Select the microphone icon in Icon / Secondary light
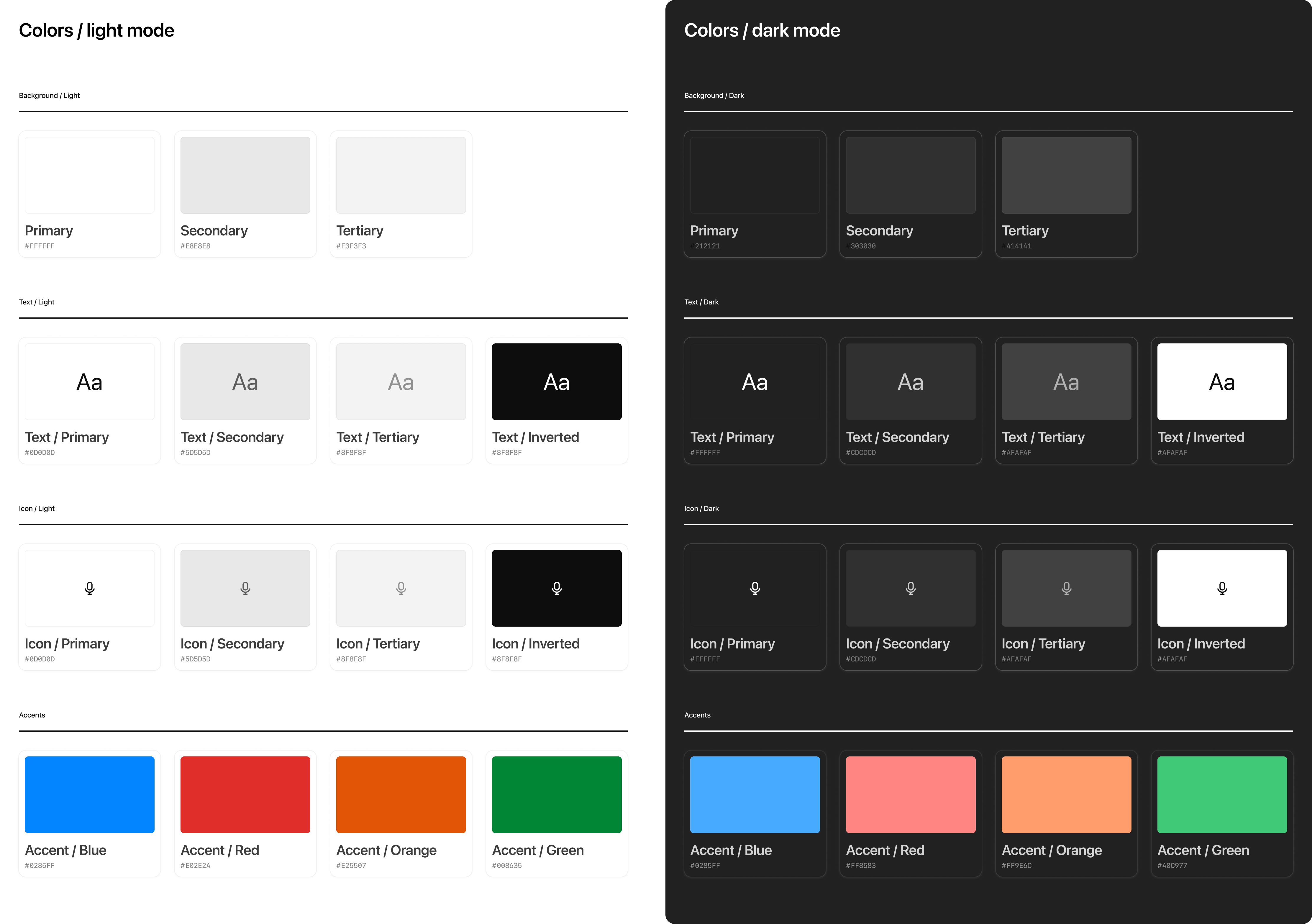Viewport: 1312px width, 924px height. coord(245,588)
